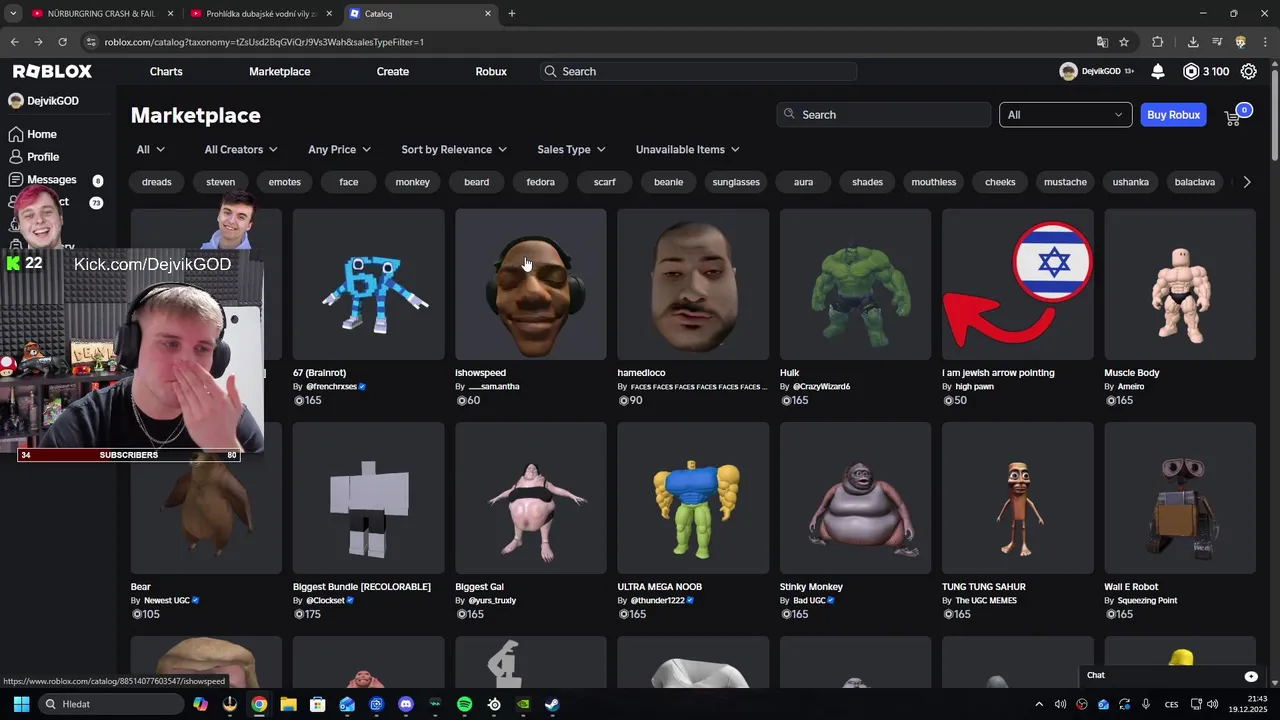The image size is (1280, 720).
Task: Click the Marketplace search field
Action: 883,115
